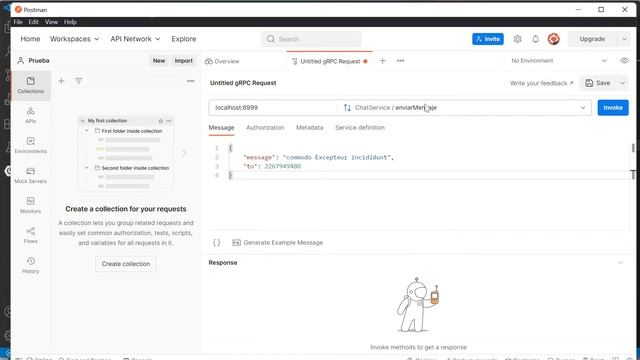Click the Invite button
Screen dimensions: 640x360
point(488,39)
